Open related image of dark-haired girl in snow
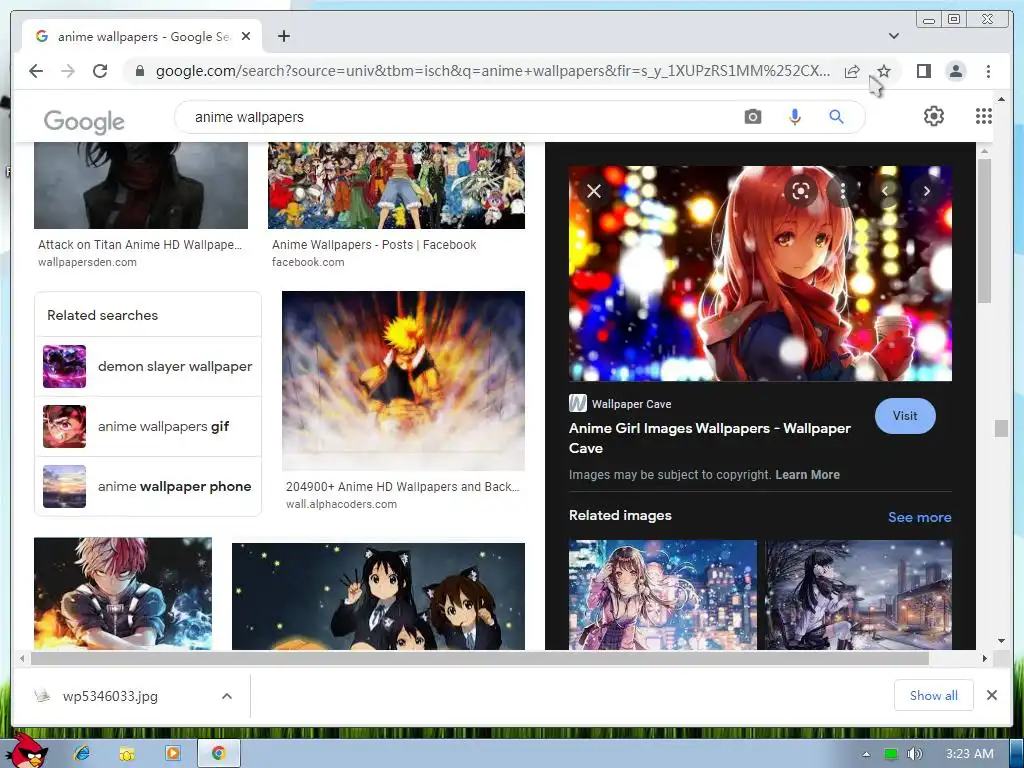This screenshot has height=768, width=1024. click(x=858, y=594)
